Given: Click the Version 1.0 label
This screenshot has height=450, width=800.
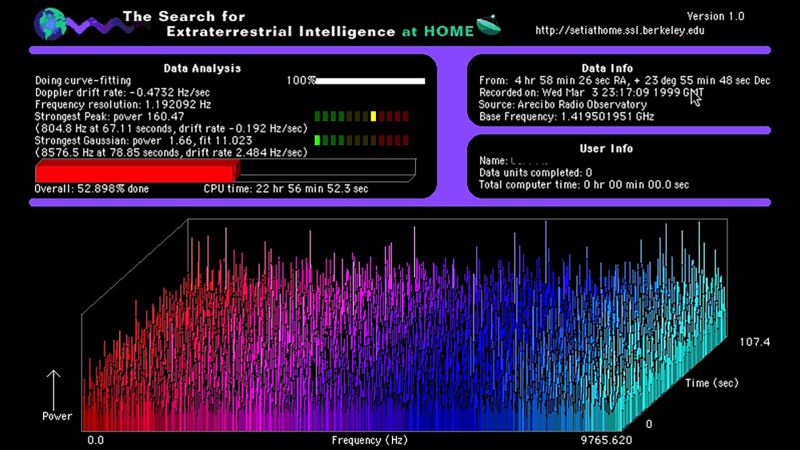Looking at the screenshot, I should point(714,15).
